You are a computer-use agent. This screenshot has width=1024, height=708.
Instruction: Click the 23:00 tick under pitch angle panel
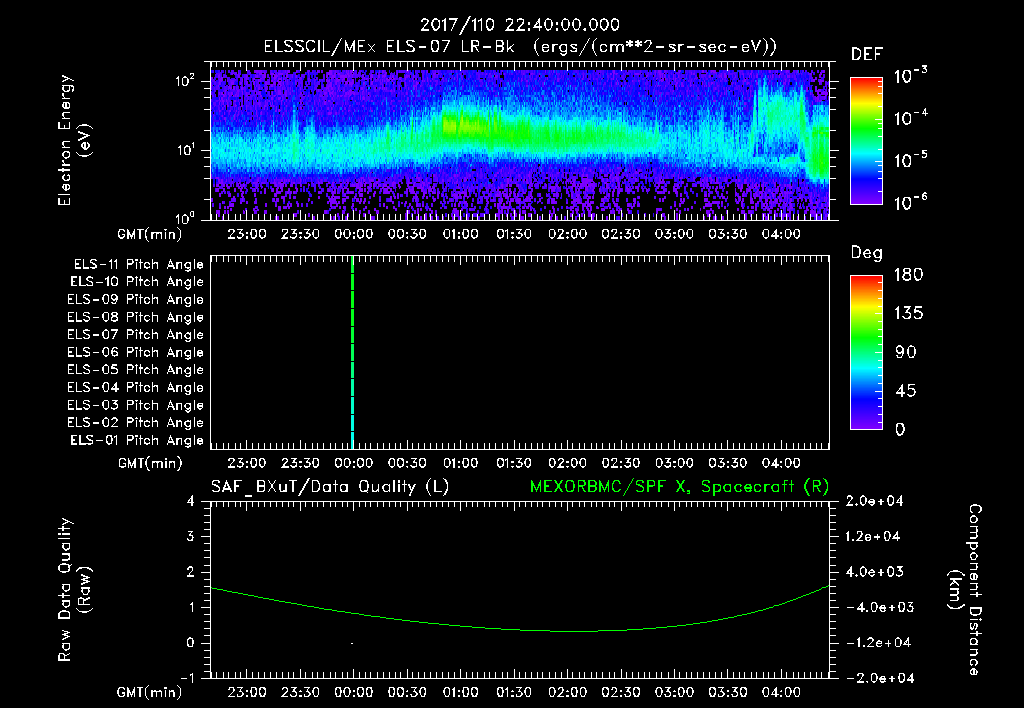(246, 463)
